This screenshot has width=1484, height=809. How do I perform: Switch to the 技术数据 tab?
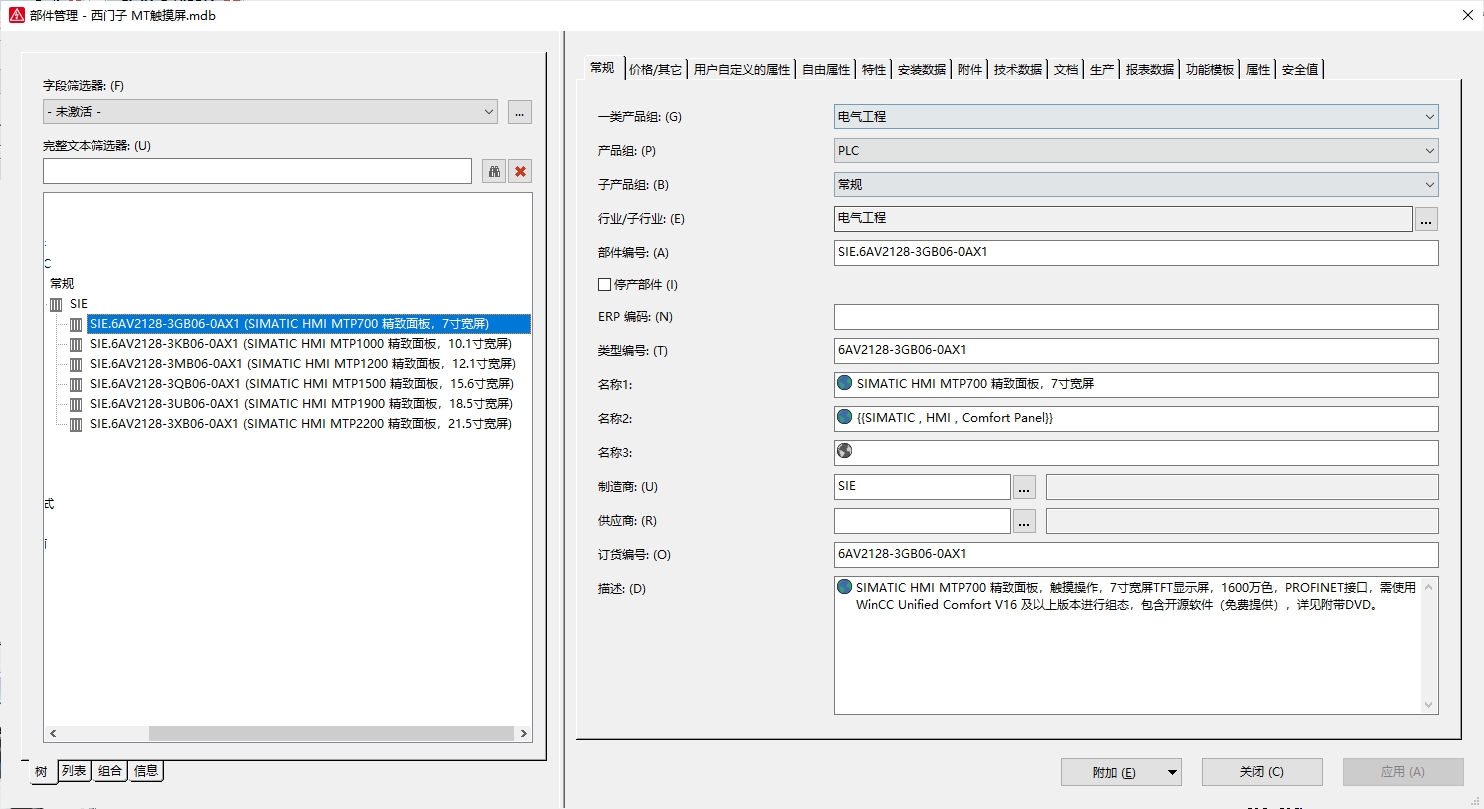click(1017, 70)
